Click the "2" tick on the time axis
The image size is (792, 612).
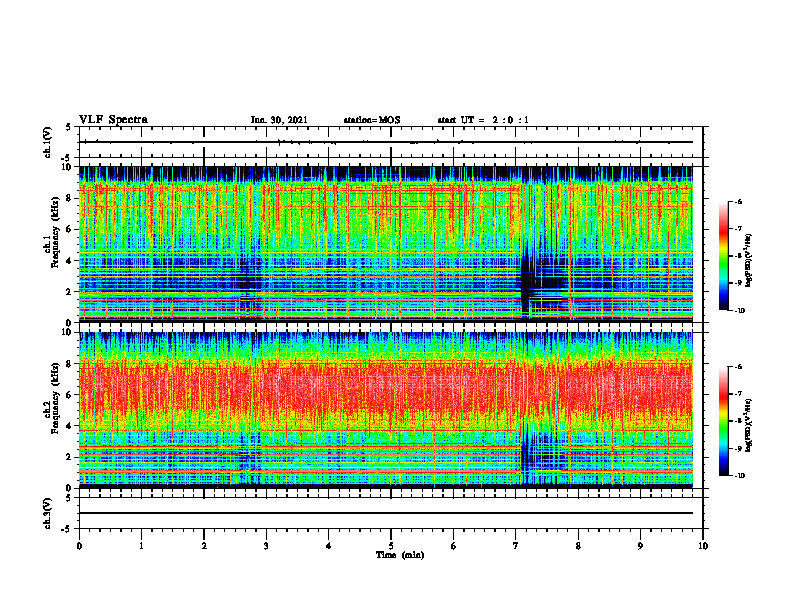pyautogui.click(x=204, y=546)
